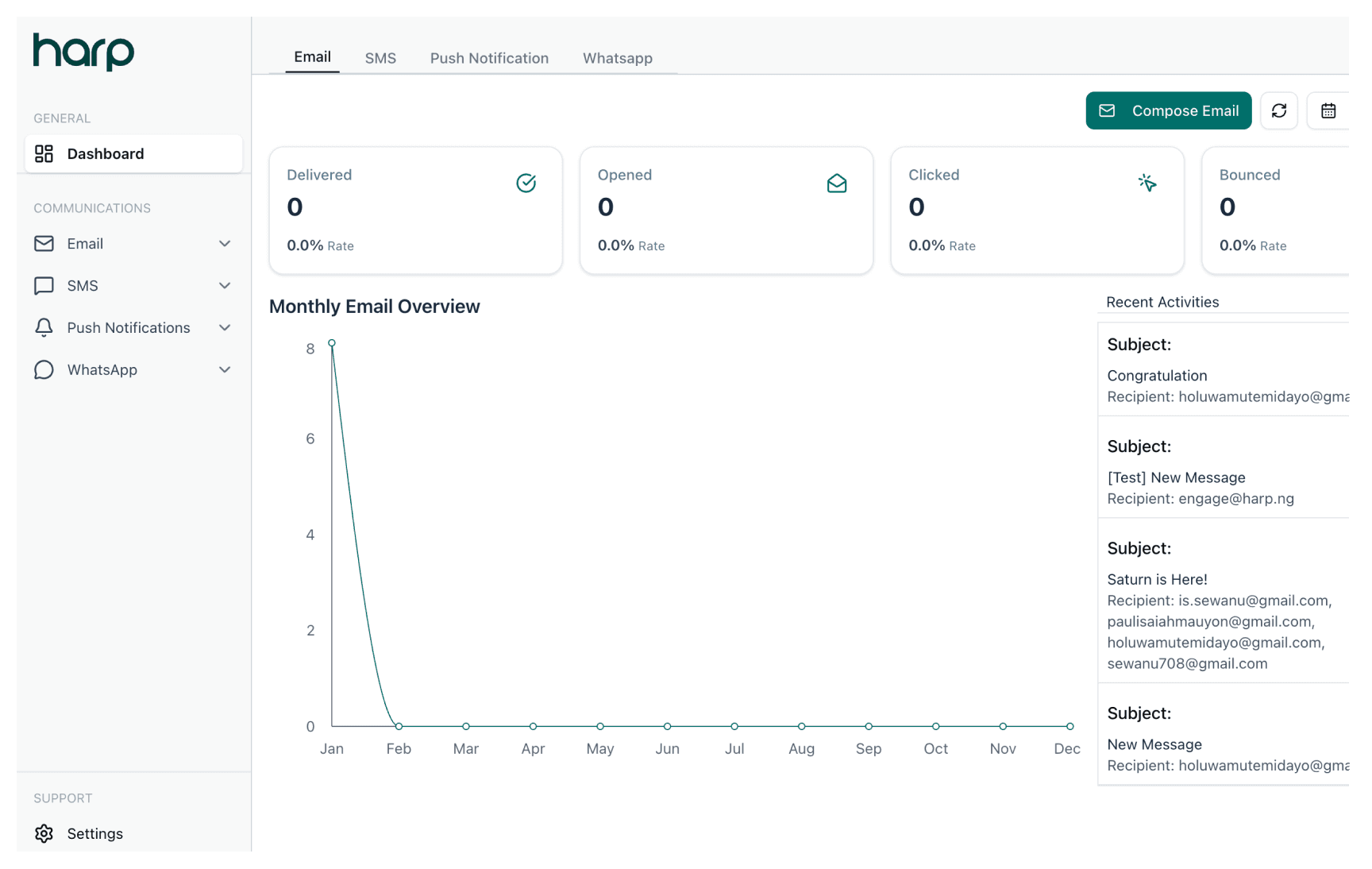Select the Push Notifications bell icon
This screenshot has height=869, width=1372.
pos(44,327)
